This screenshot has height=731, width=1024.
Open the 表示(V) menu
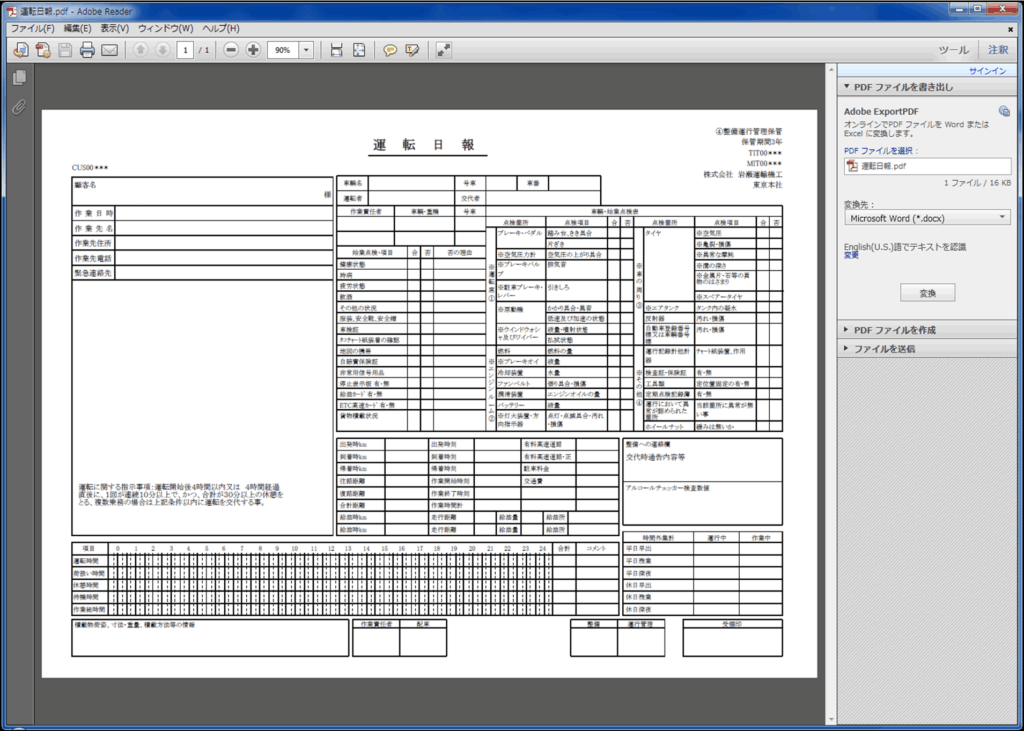coord(115,28)
